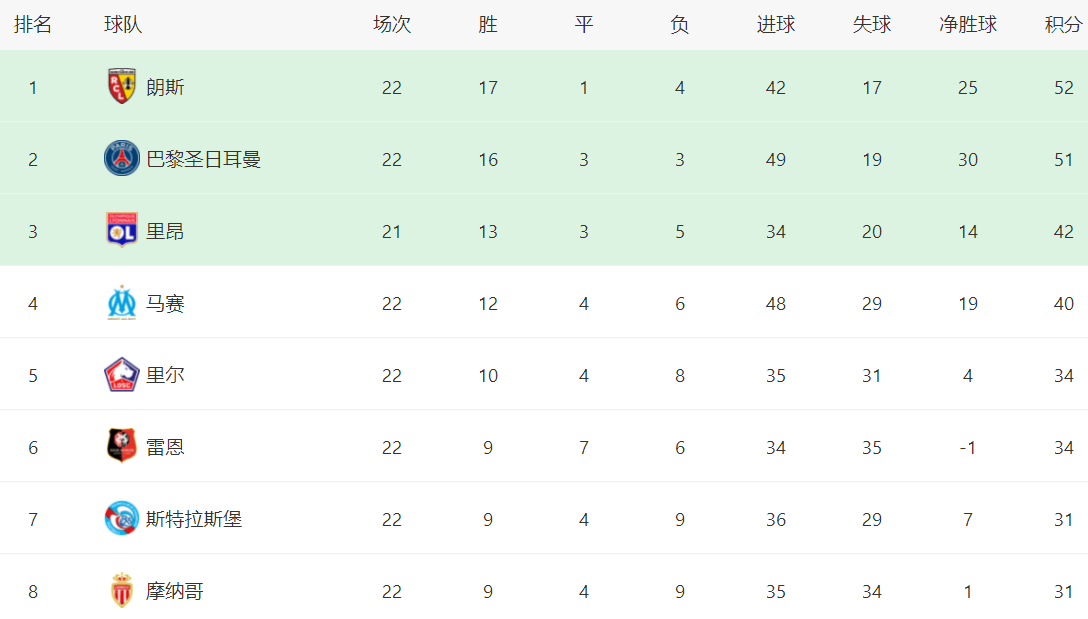Click the Marseille club badge
This screenshot has height=619, width=1088.
point(122,303)
